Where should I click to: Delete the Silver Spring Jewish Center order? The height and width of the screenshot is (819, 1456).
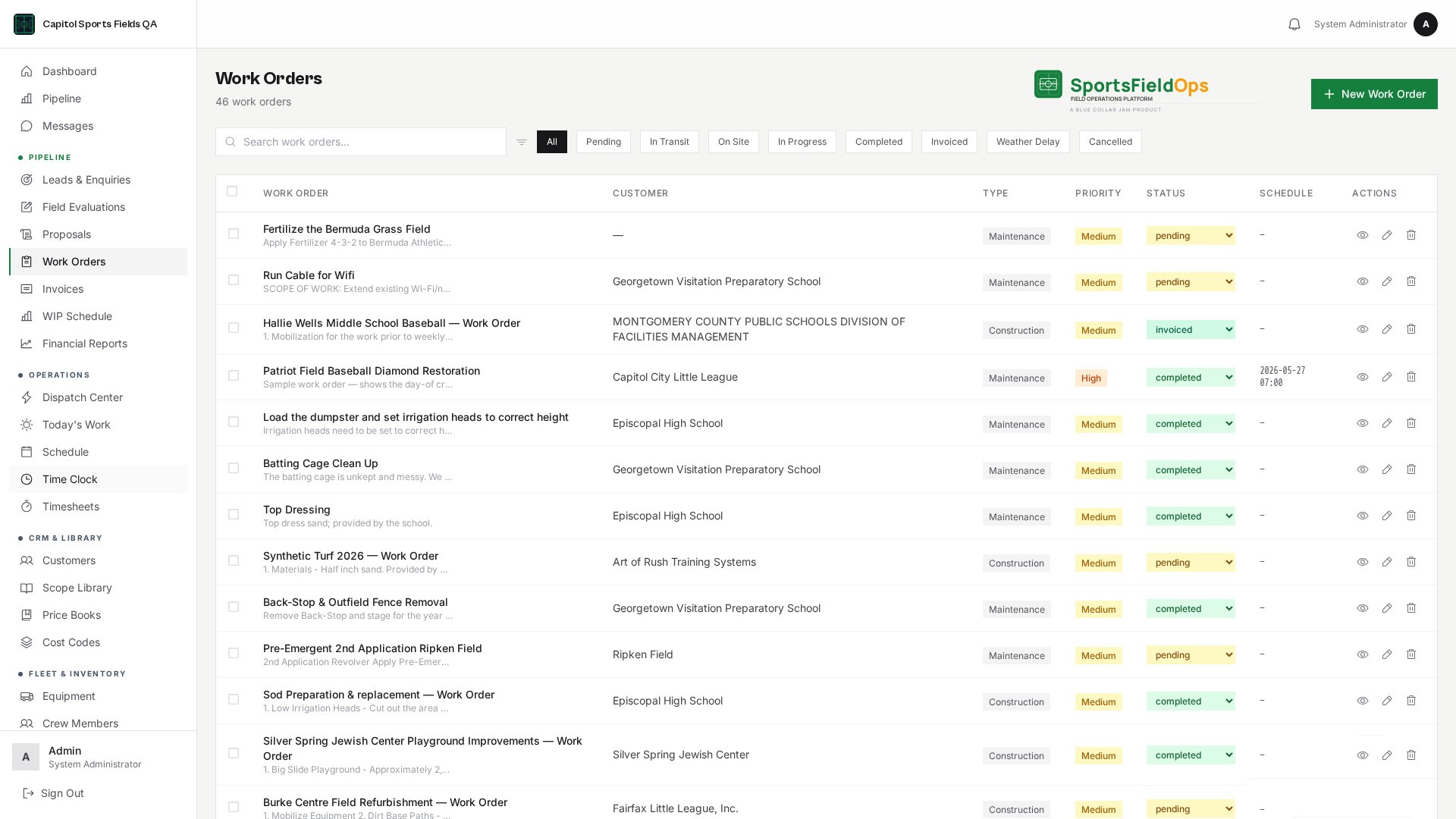point(1411,755)
